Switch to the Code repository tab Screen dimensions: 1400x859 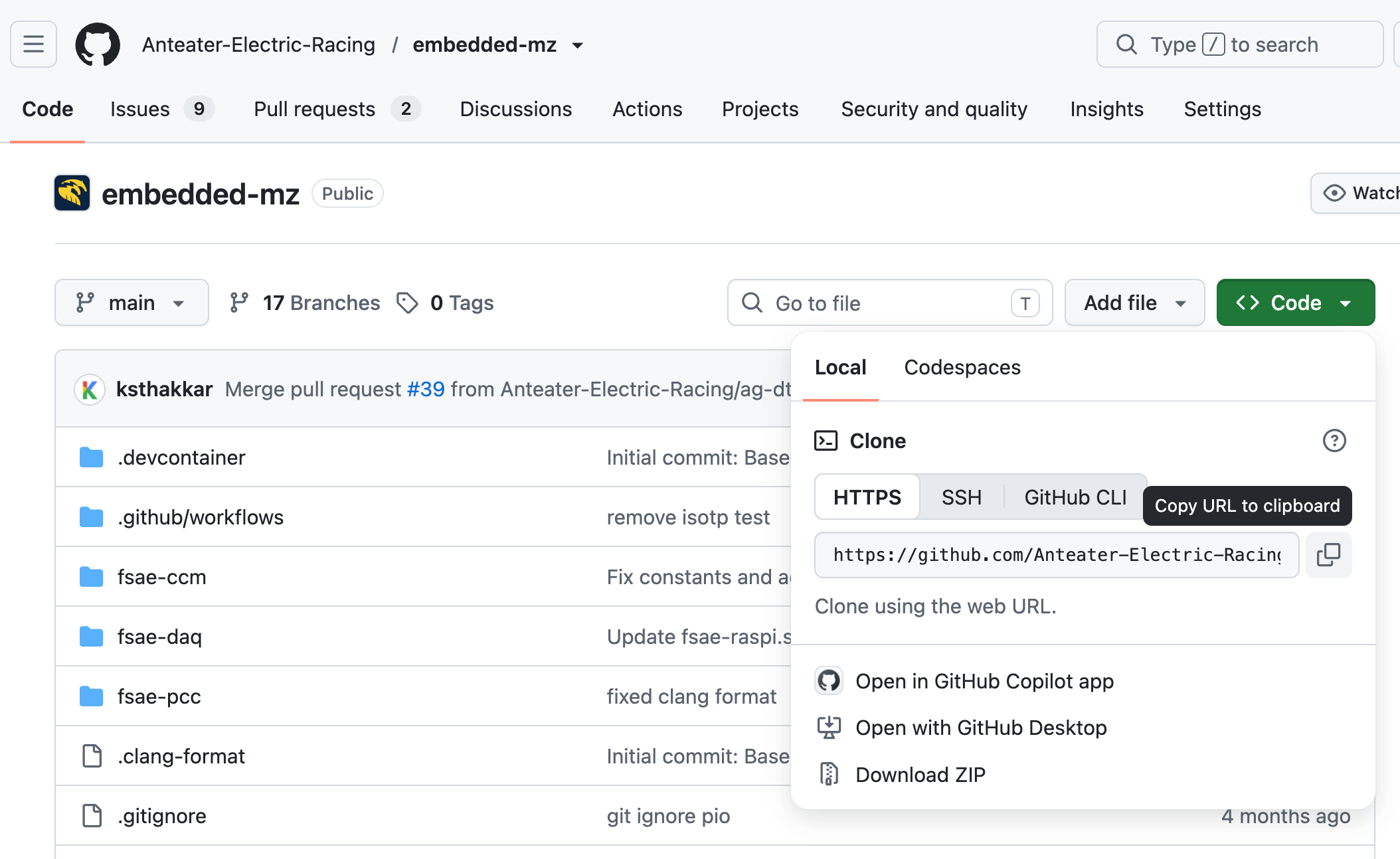pos(47,109)
